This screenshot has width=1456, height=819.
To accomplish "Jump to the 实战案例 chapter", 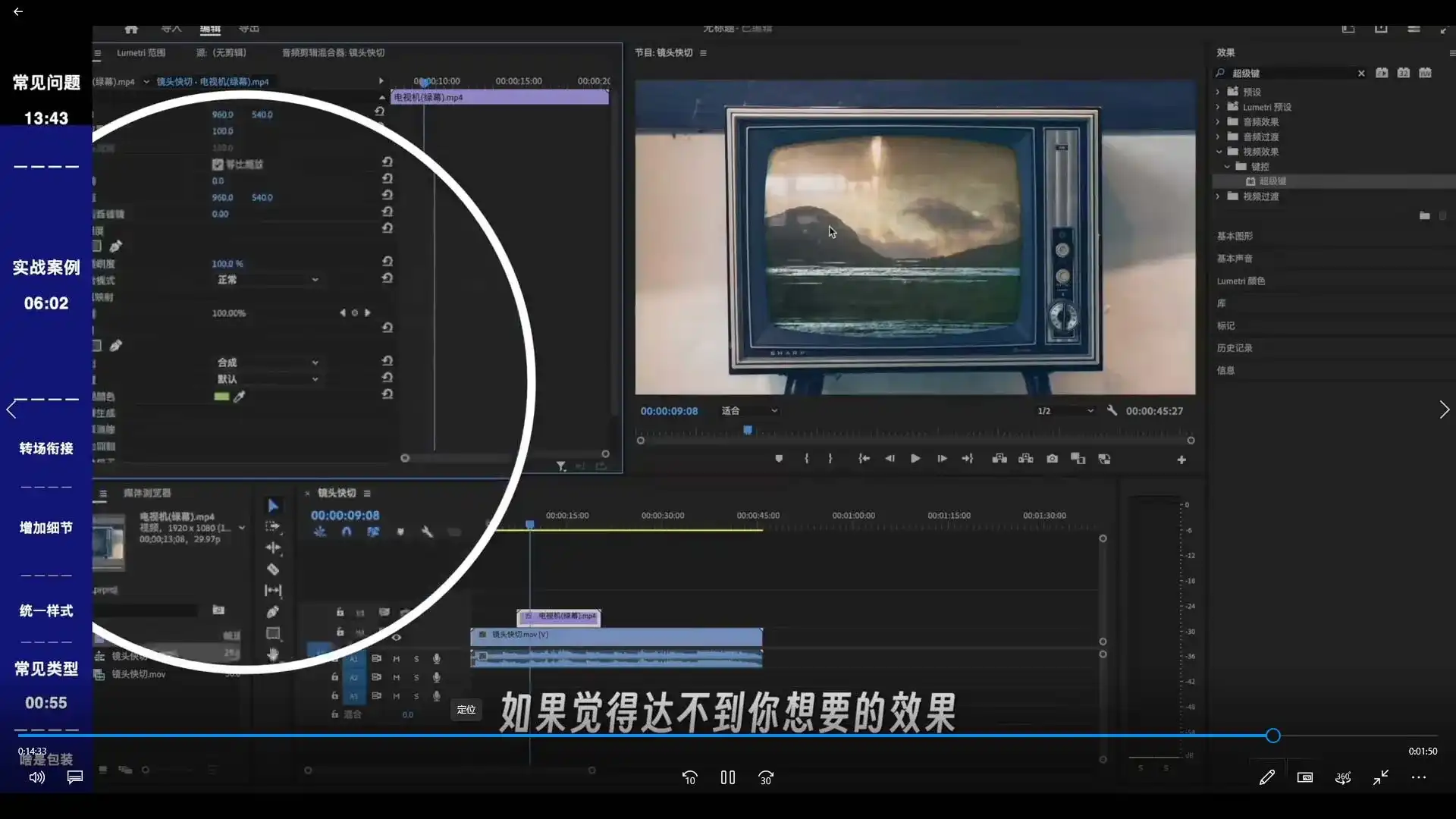I will coord(46,268).
